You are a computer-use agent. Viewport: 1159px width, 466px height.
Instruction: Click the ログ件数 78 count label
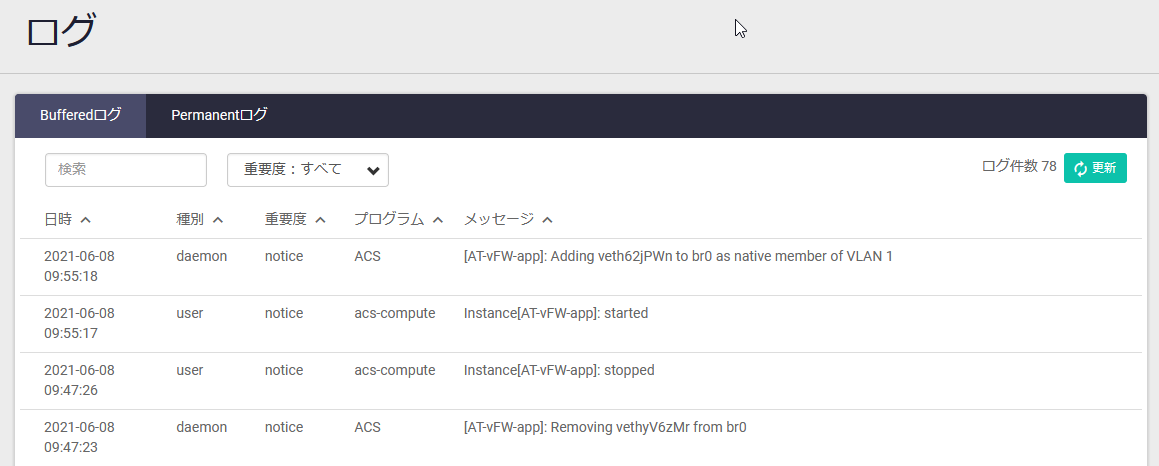click(1019, 166)
